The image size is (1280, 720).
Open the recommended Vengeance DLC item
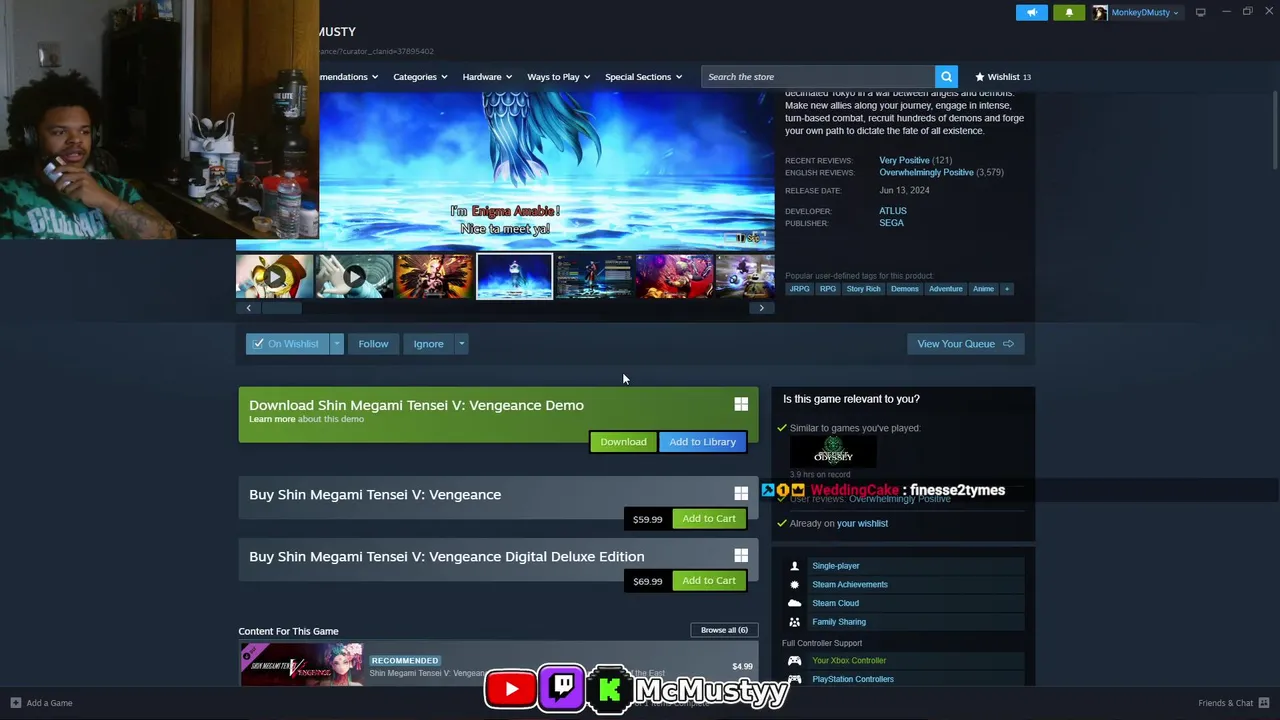(x=498, y=665)
